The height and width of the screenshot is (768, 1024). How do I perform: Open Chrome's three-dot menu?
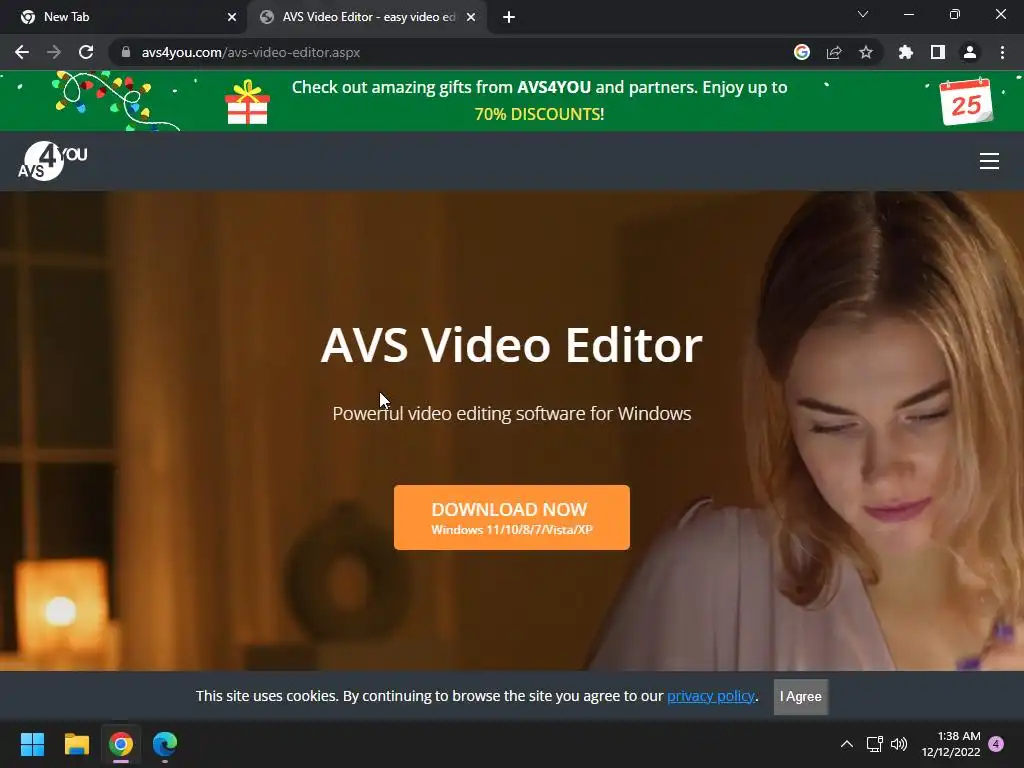tap(1002, 52)
